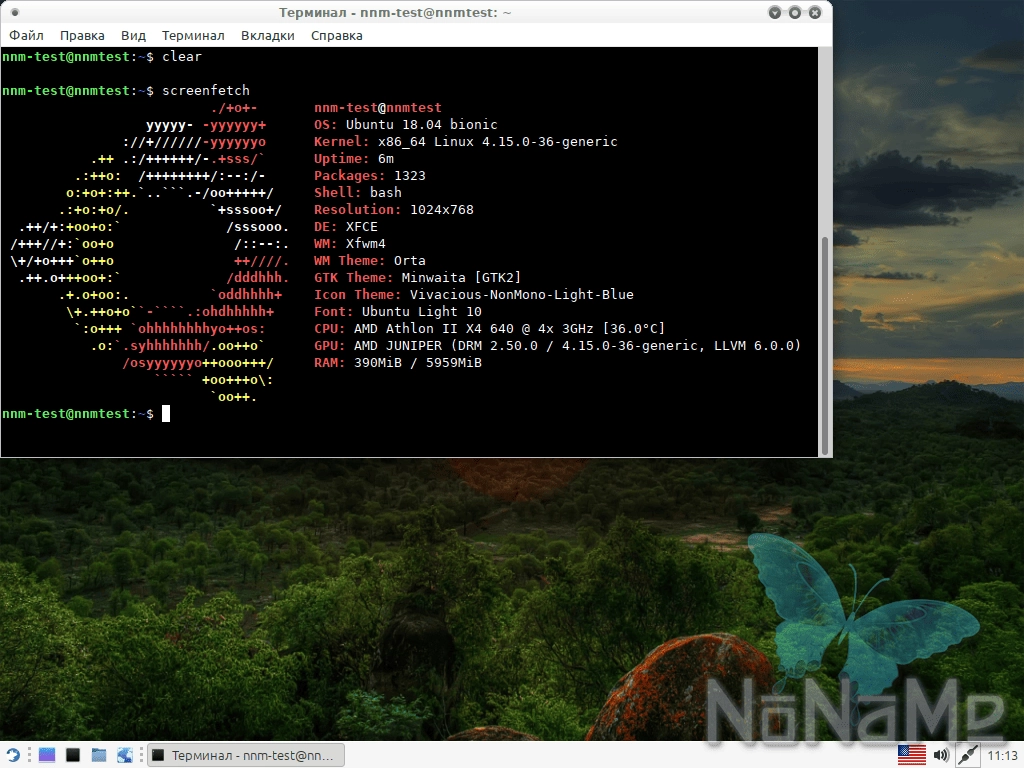Close the terminal window

815,12
